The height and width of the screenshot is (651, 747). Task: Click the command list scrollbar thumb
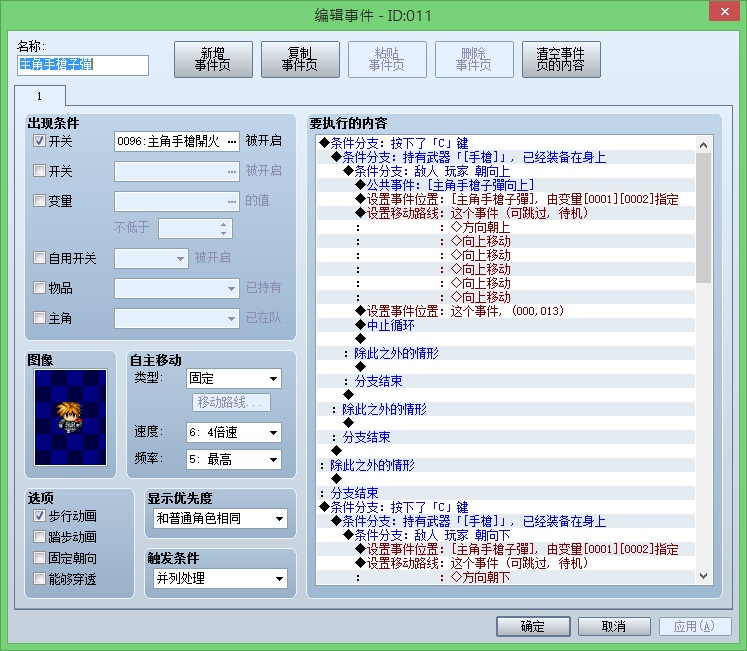pyautogui.click(x=703, y=218)
